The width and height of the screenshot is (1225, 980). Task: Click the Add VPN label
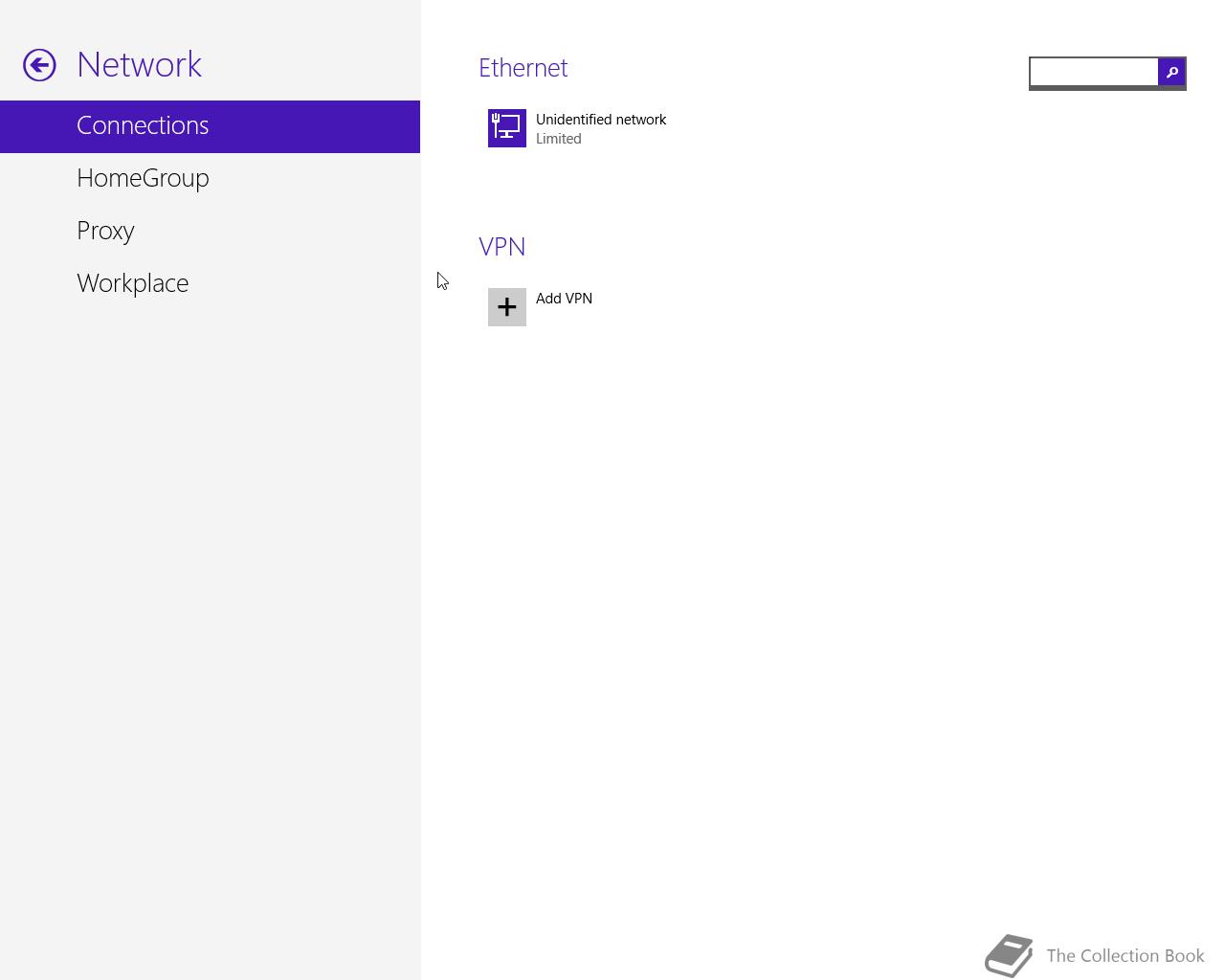click(564, 299)
